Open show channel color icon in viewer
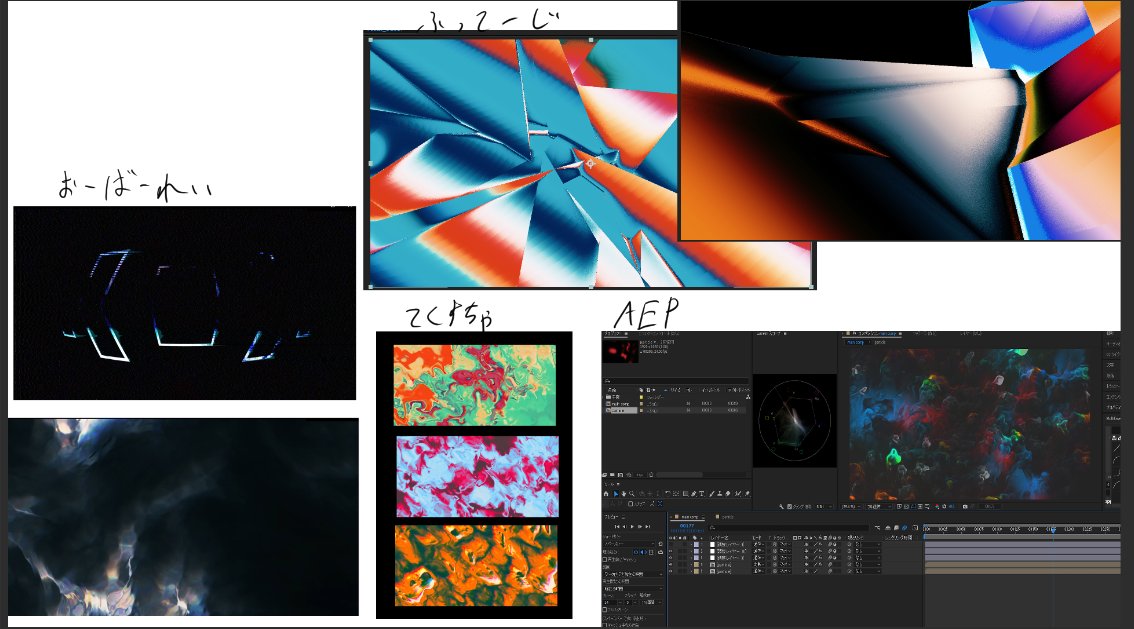This screenshot has height=629, width=1134. [937, 507]
